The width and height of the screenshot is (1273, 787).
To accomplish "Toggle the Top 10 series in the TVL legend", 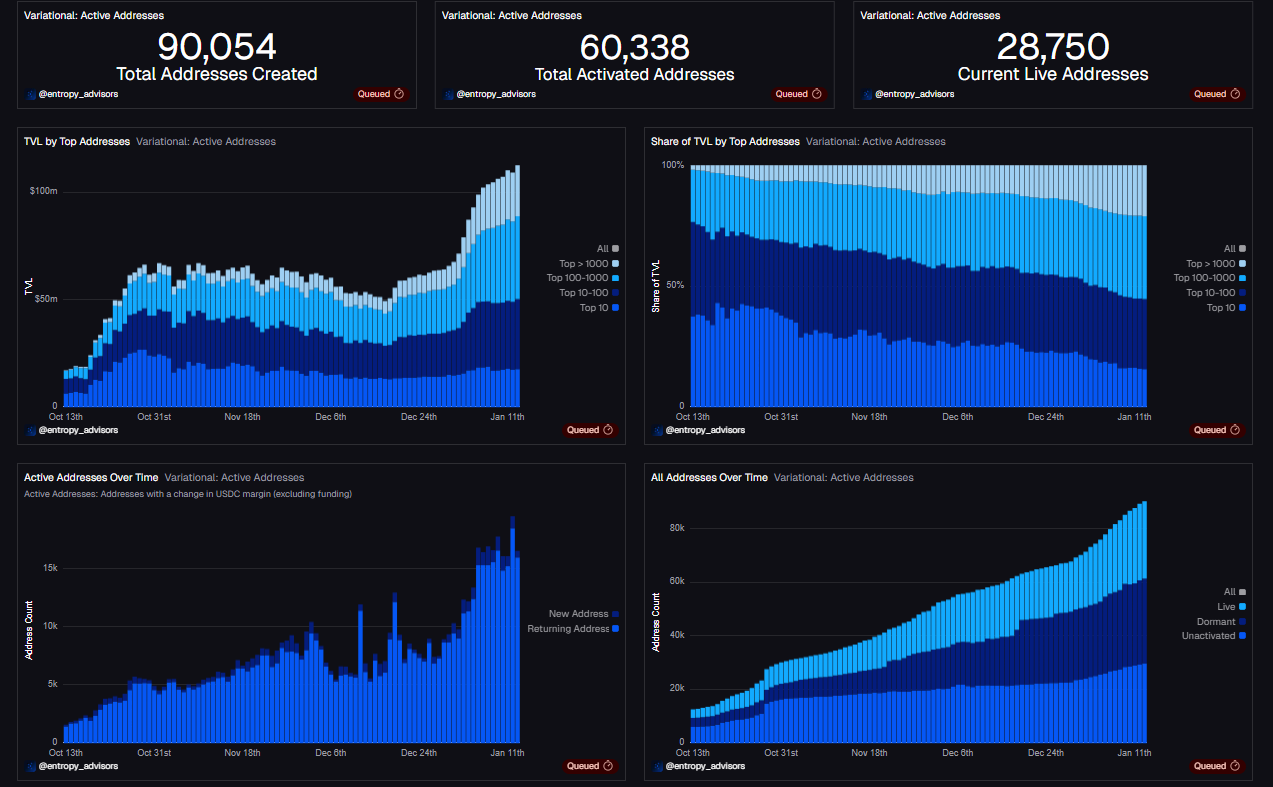I will click(x=601, y=307).
